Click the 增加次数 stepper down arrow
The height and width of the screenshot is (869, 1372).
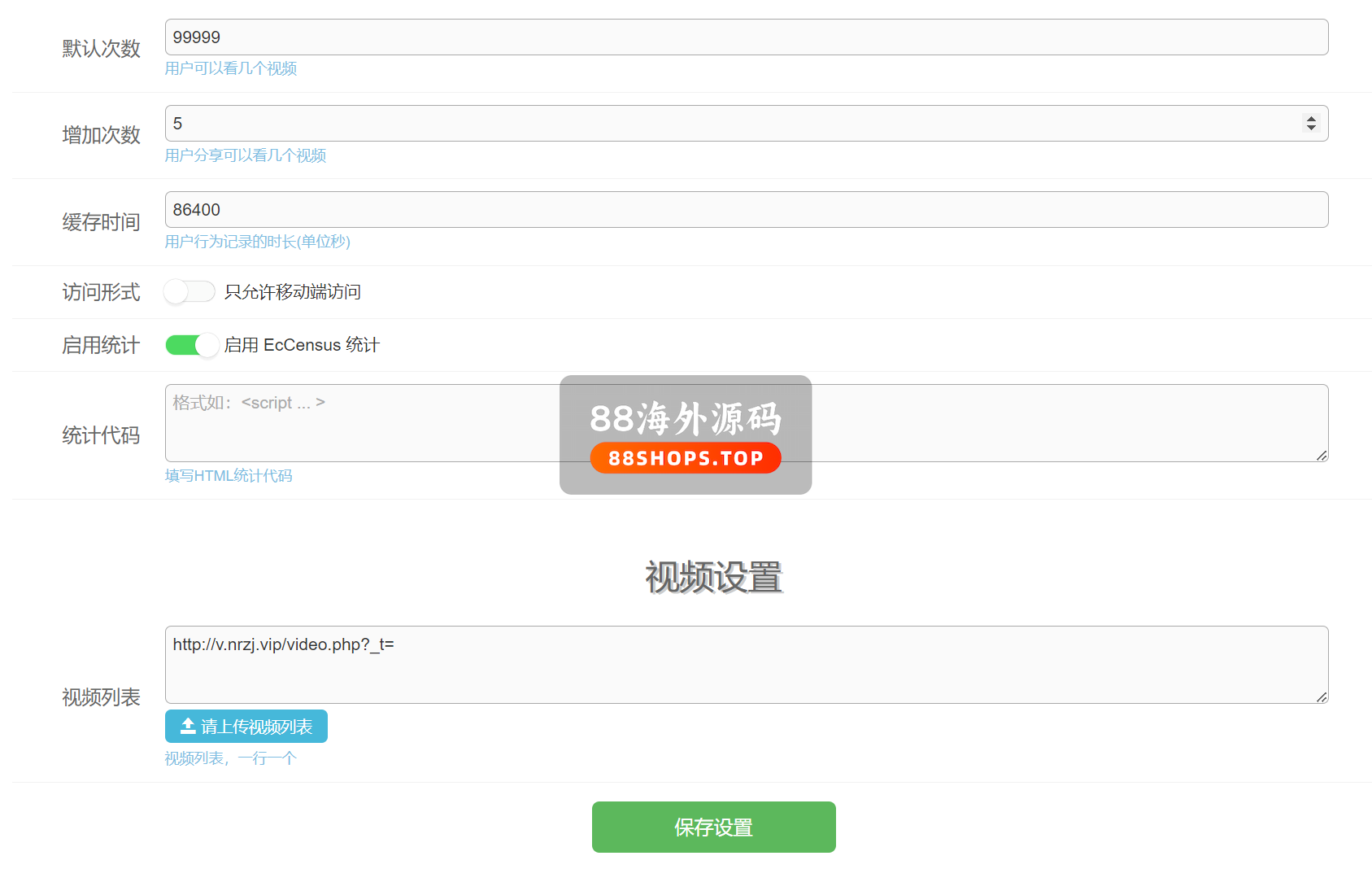(x=1310, y=128)
